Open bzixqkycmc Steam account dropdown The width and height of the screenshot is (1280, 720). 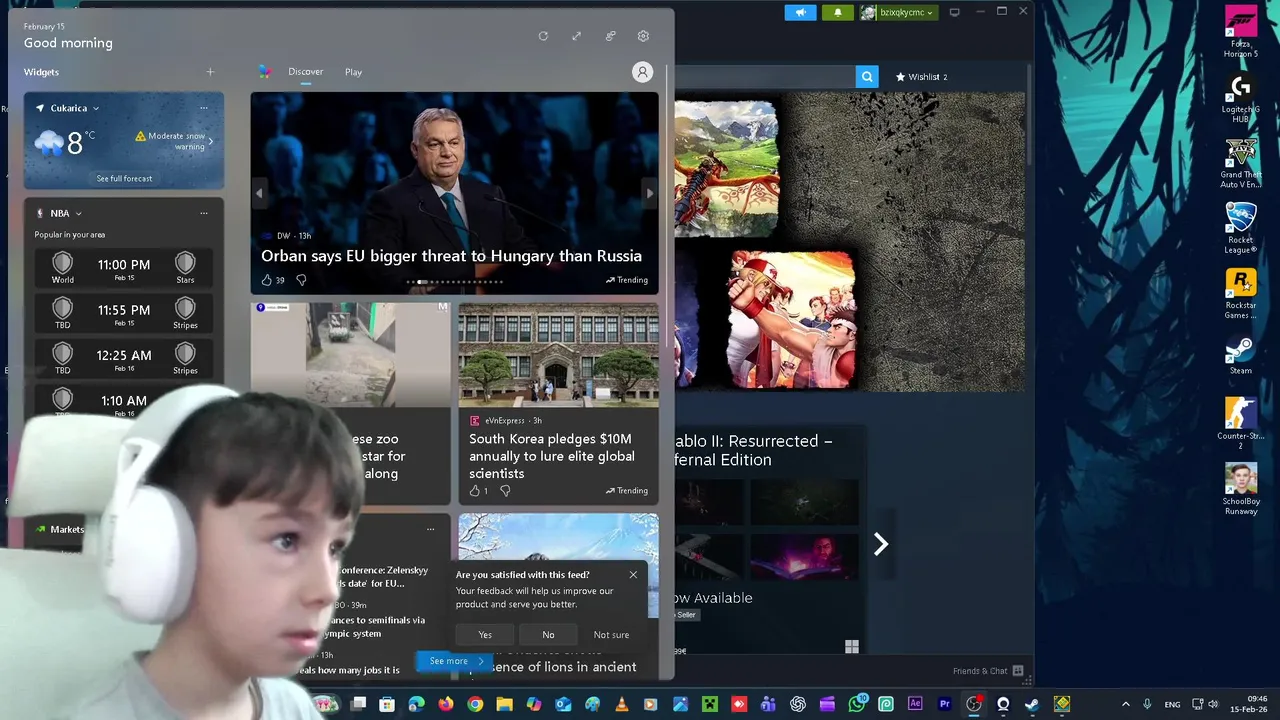click(898, 12)
